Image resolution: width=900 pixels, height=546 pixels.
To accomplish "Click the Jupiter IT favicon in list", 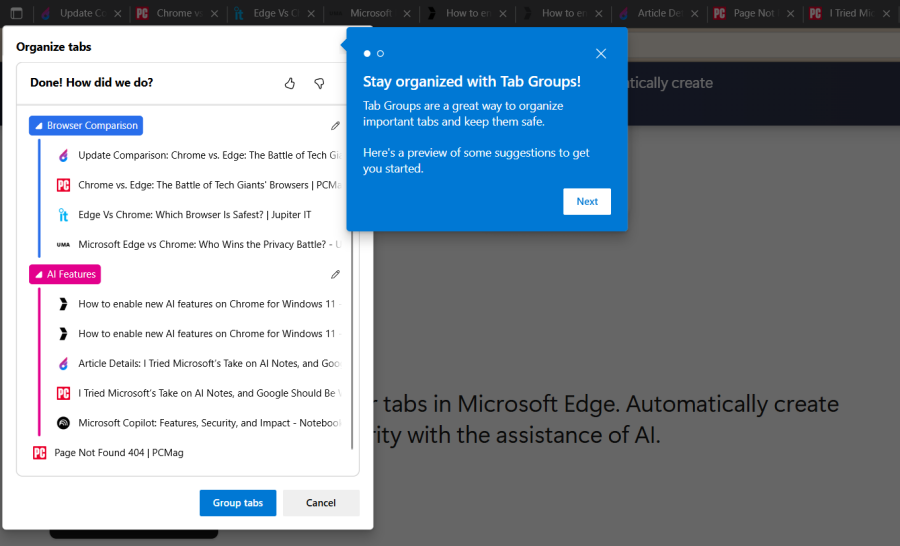I will tap(63, 215).
